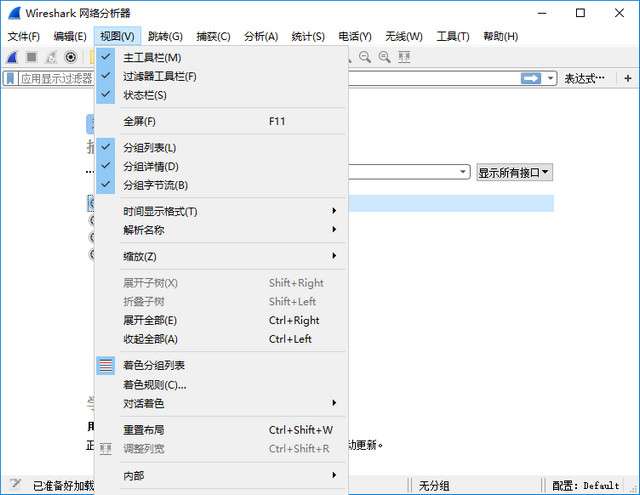
Task: Click the shark fin start capture icon
Action: (x=12, y=57)
